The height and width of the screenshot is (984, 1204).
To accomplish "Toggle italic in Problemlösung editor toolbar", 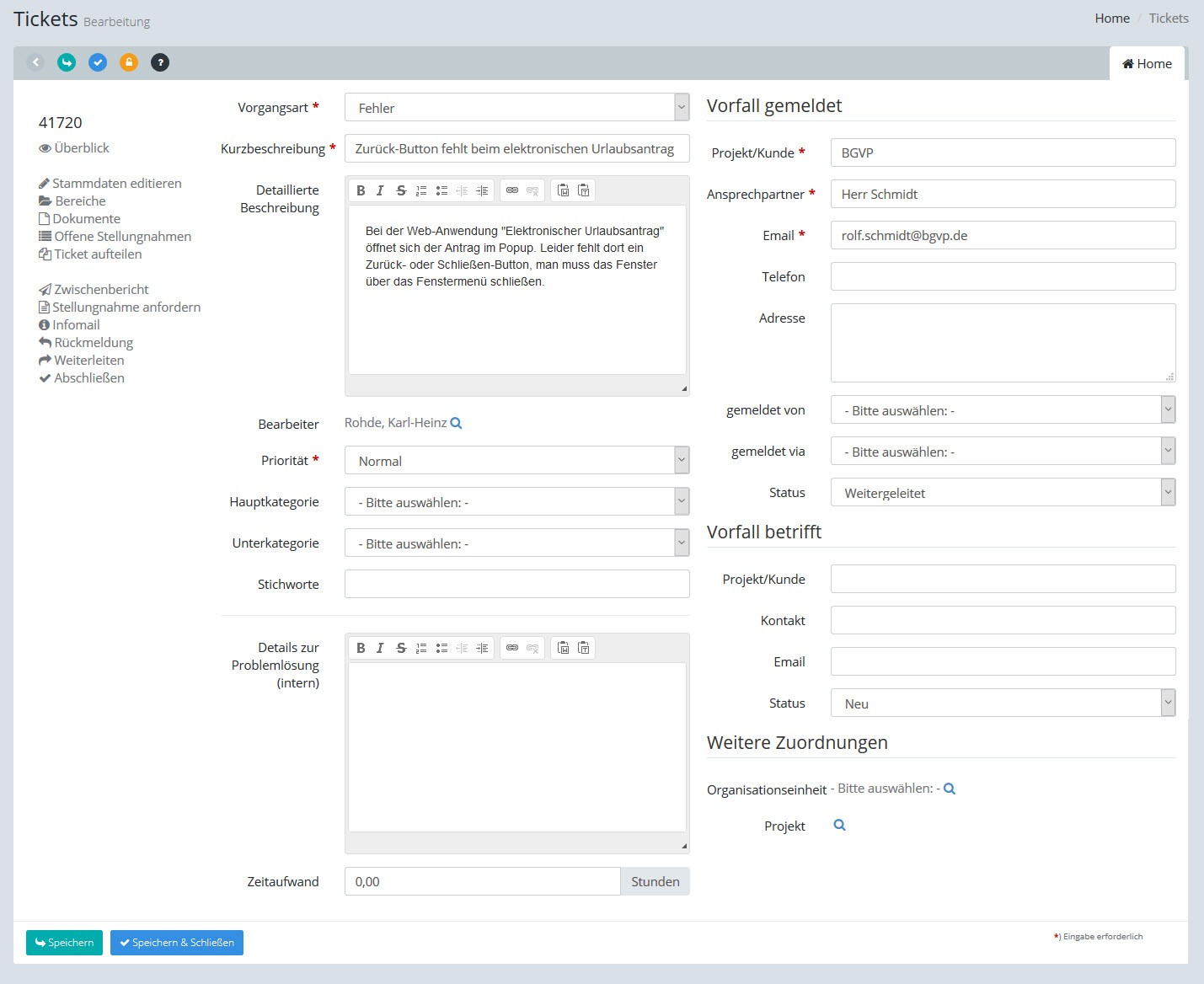I will [x=380, y=648].
